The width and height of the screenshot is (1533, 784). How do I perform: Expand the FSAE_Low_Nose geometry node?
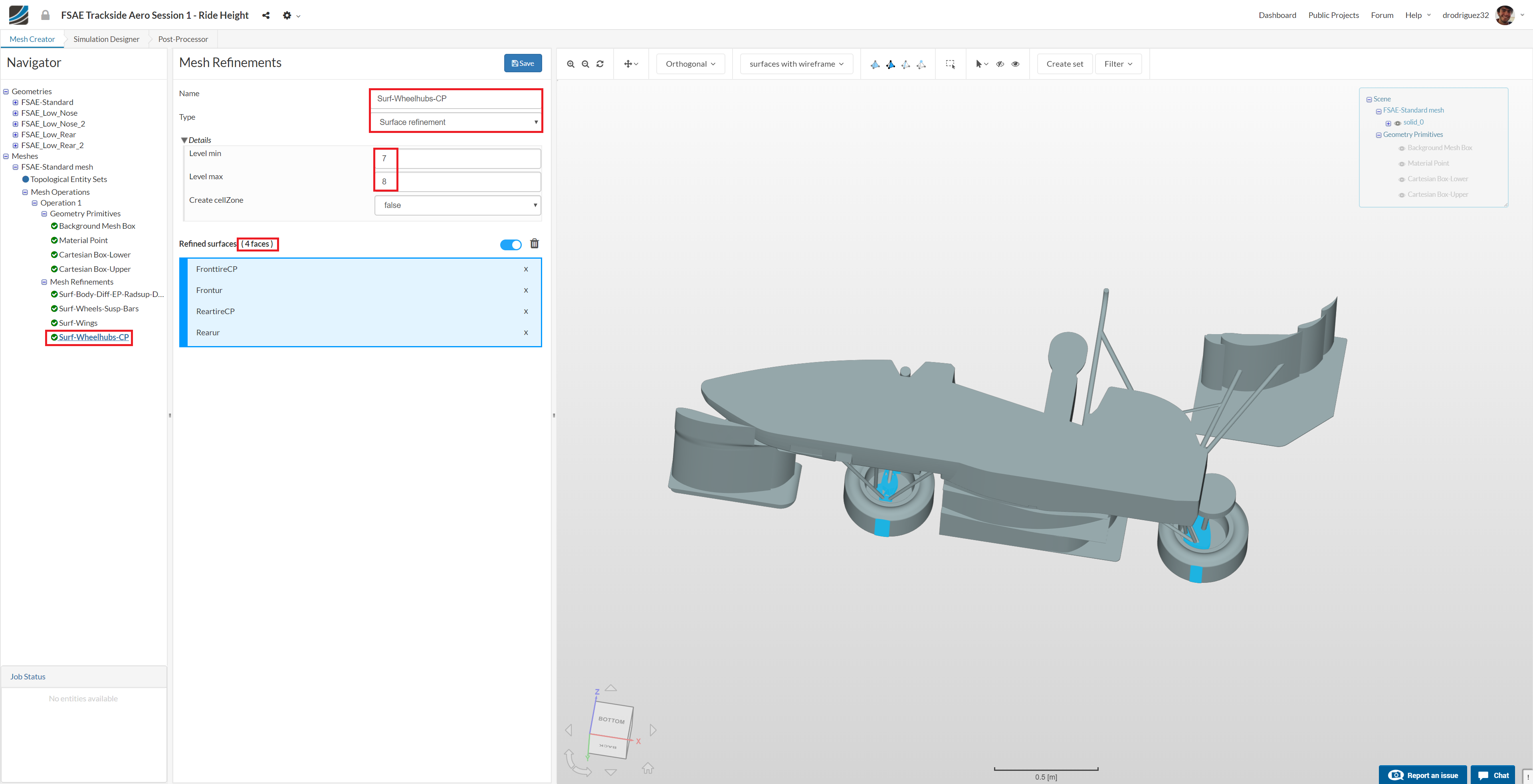tap(16, 113)
